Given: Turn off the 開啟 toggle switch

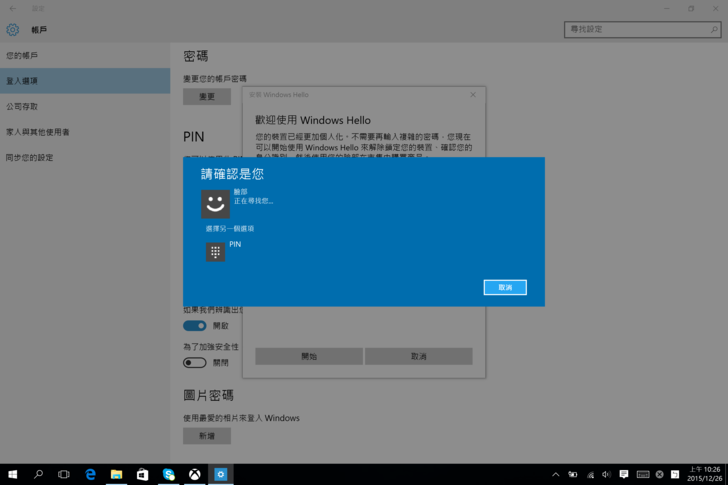Looking at the screenshot, I should click(x=195, y=326).
